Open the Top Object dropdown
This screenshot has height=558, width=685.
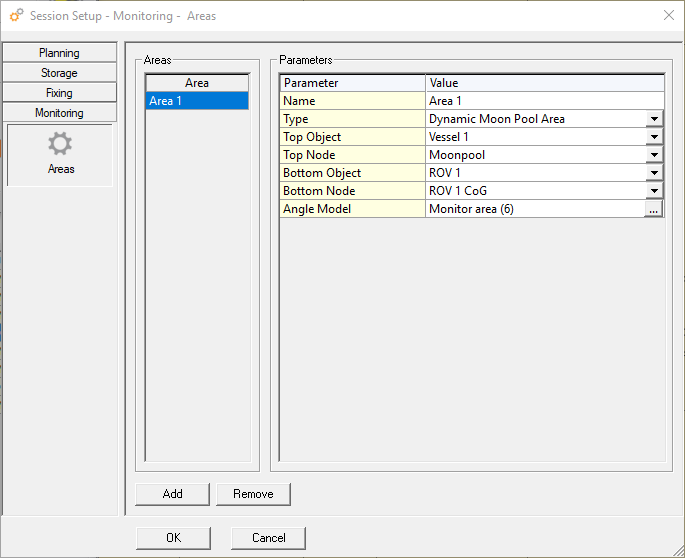pos(654,137)
